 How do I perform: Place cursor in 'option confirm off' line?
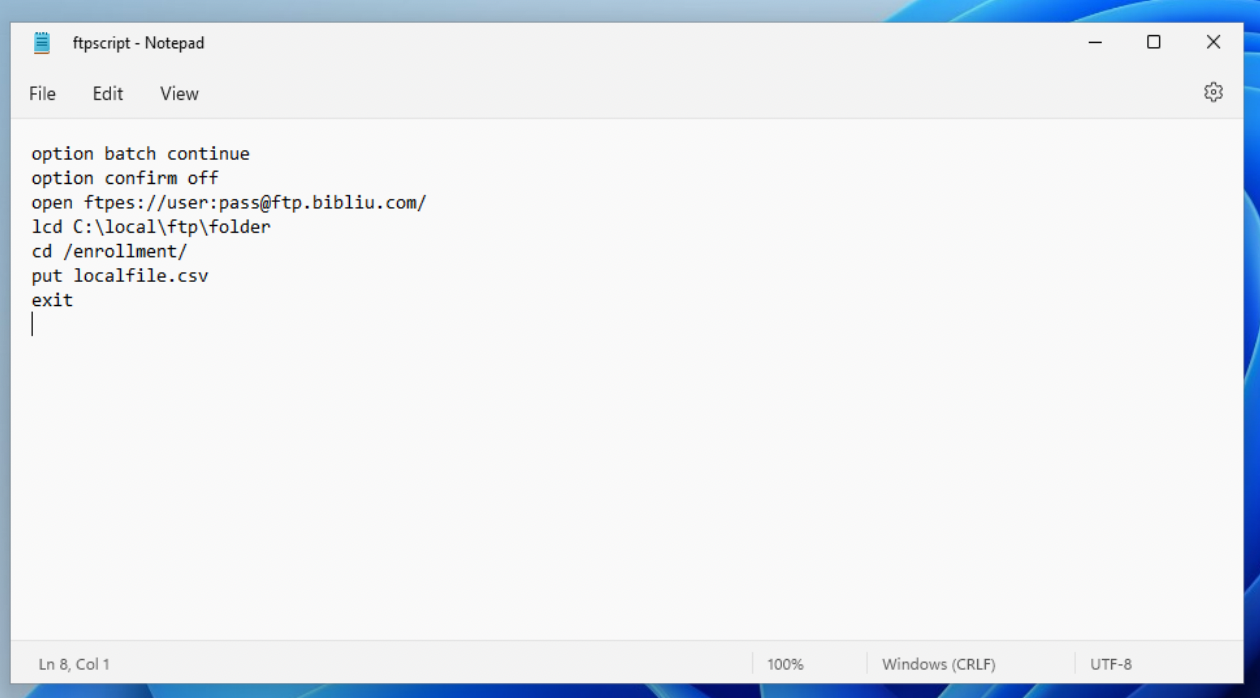(x=125, y=178)
